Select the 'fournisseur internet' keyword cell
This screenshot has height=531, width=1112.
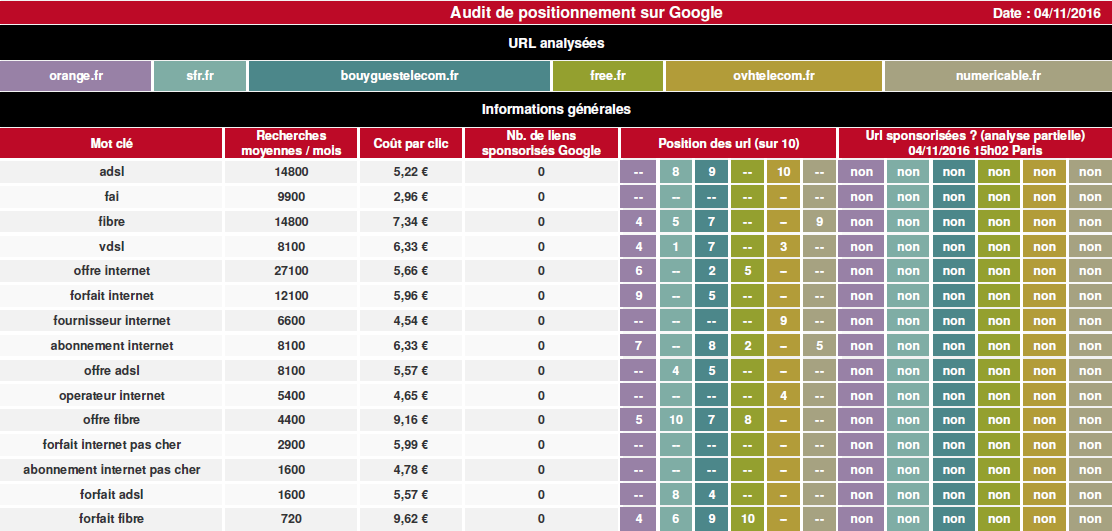[x=111, y=320]
